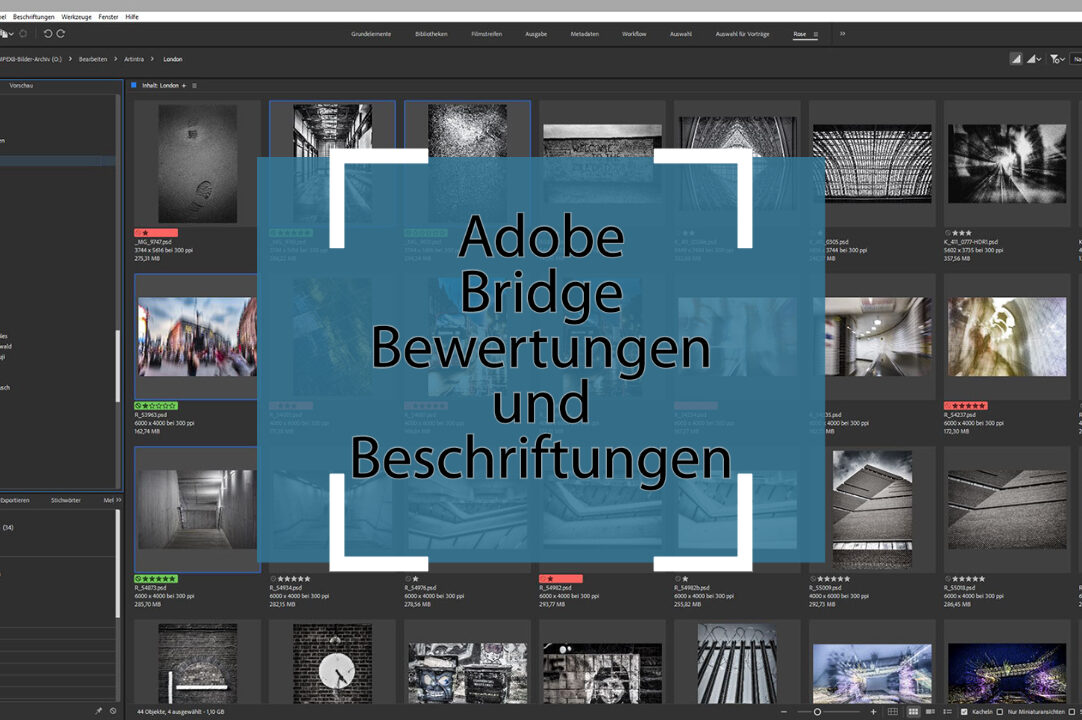
Task: Switch to the Metadaten workspace
Action: (584, 34)
